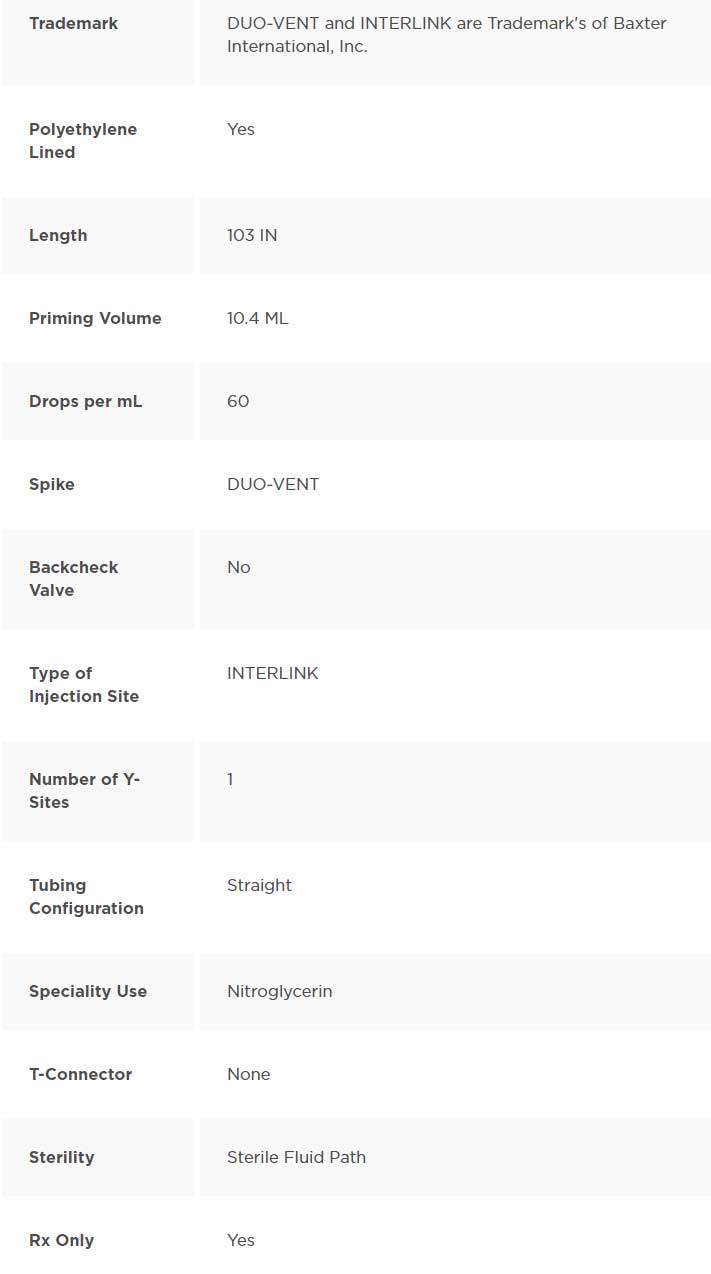
Task: Click the 10.4 ML value
Action: pos(257,319)
